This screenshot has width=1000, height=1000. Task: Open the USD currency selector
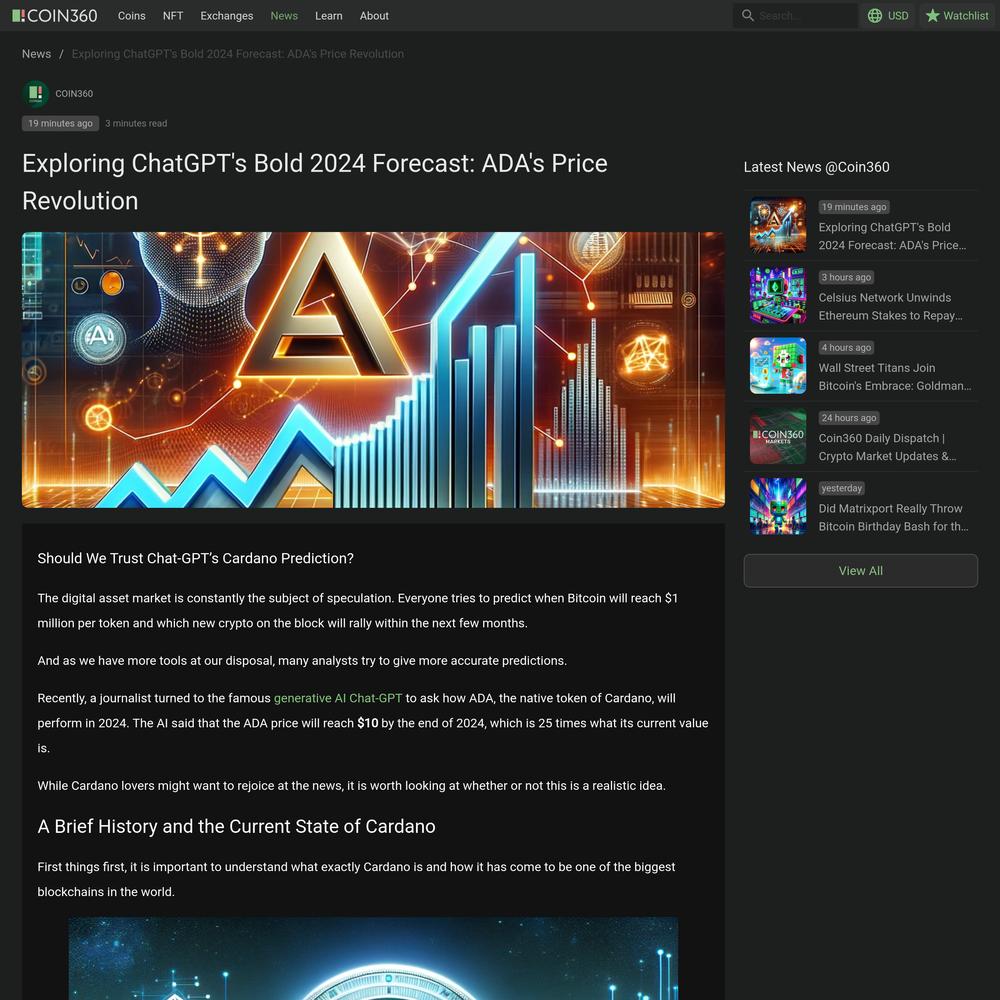pyautogui.click(x=888, y=15)
